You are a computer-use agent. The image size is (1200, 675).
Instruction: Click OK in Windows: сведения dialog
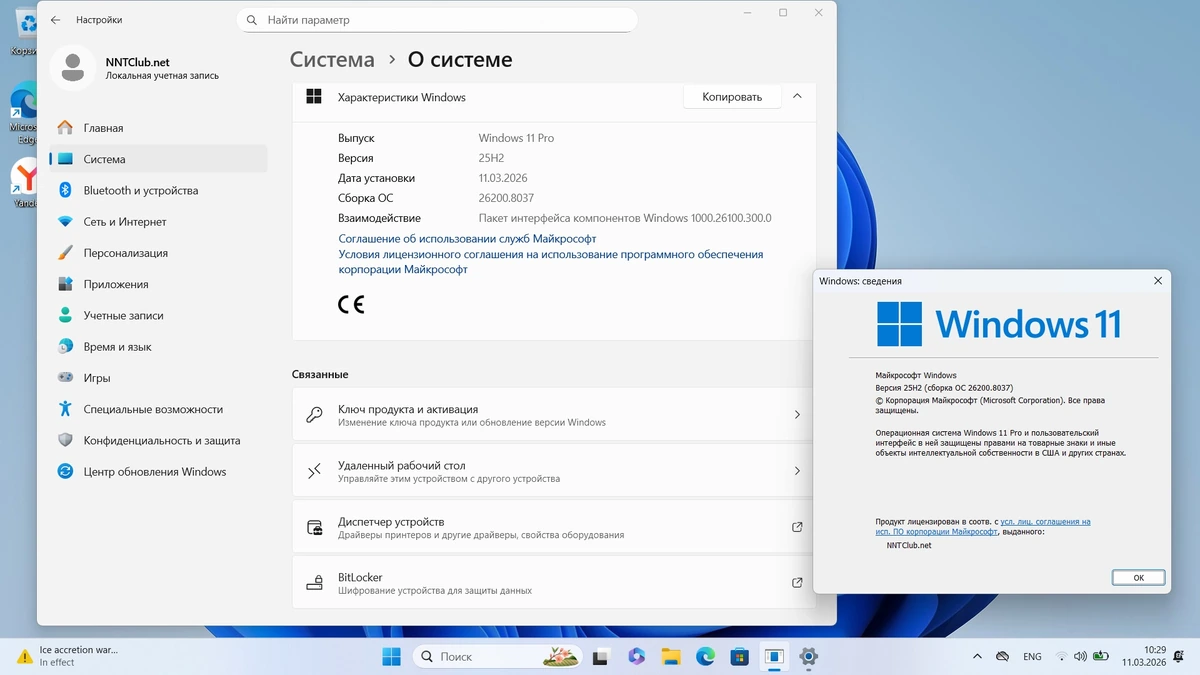pyautogui.click(x=1138, y=578)
